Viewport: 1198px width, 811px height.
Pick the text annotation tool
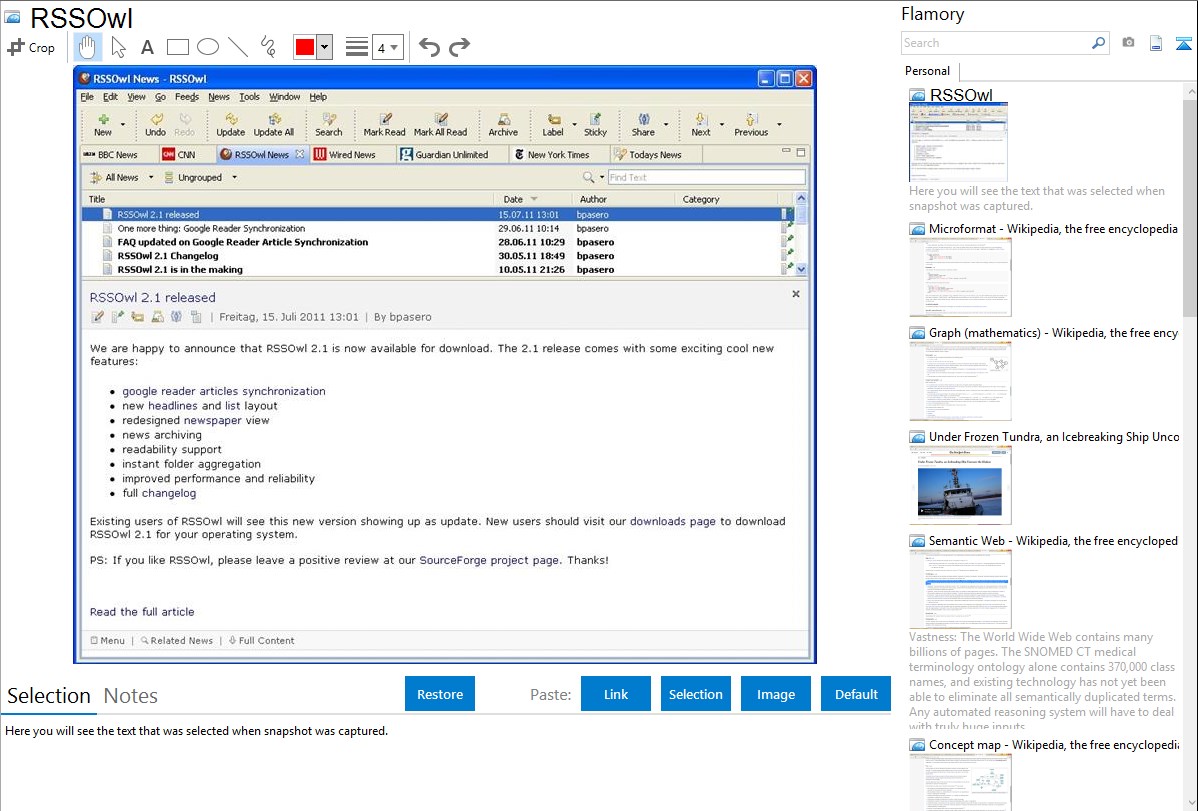(147, 47)
